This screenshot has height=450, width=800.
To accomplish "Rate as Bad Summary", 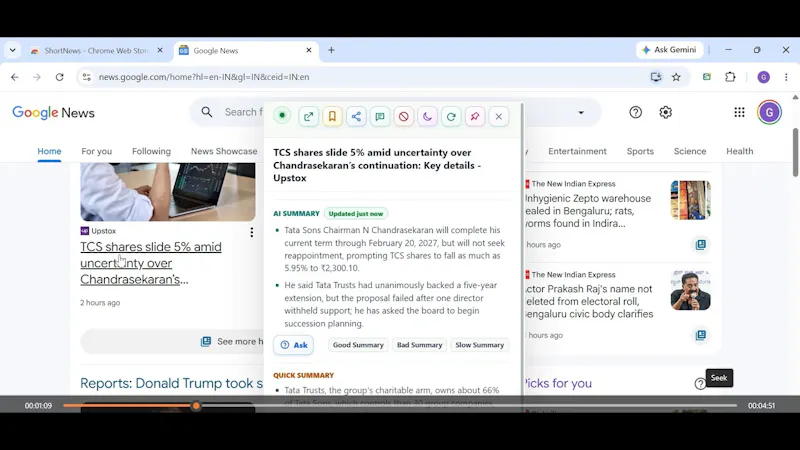I will (419, 345).
